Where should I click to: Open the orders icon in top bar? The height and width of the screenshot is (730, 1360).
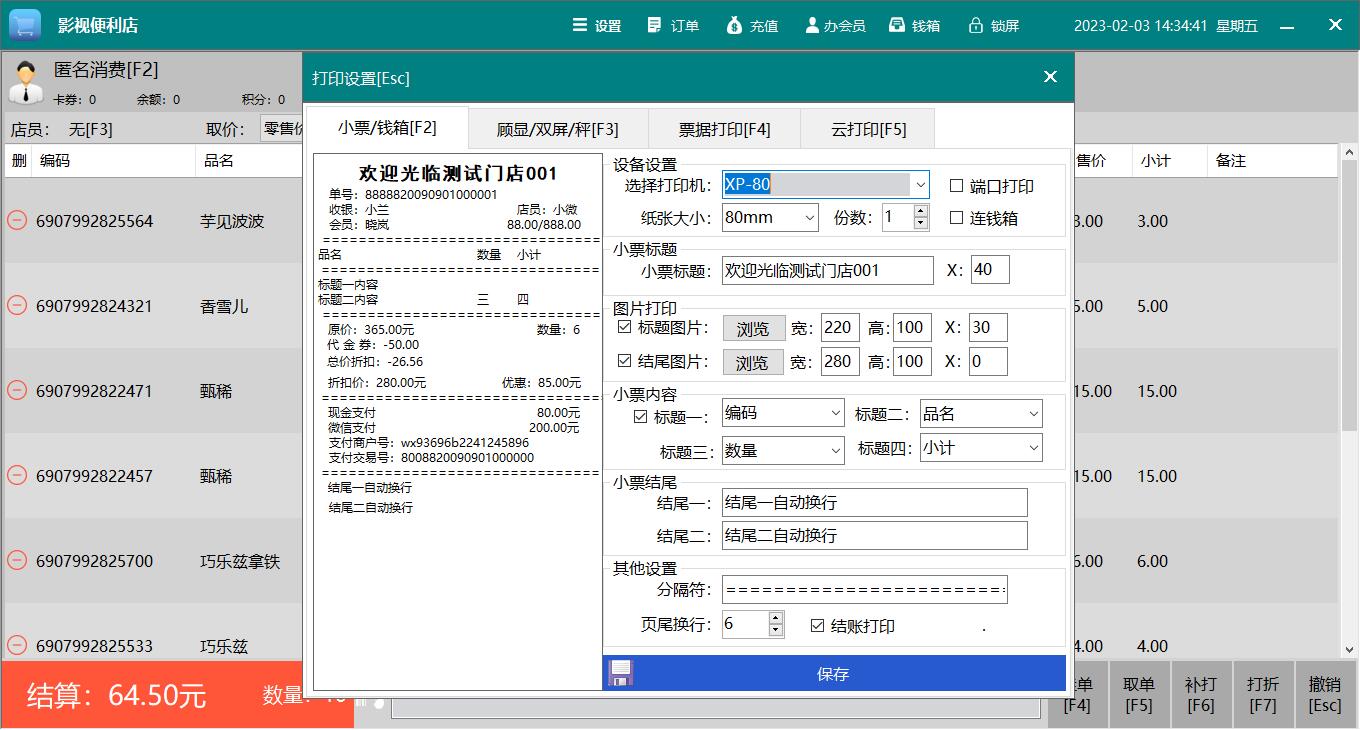(655, 25)
